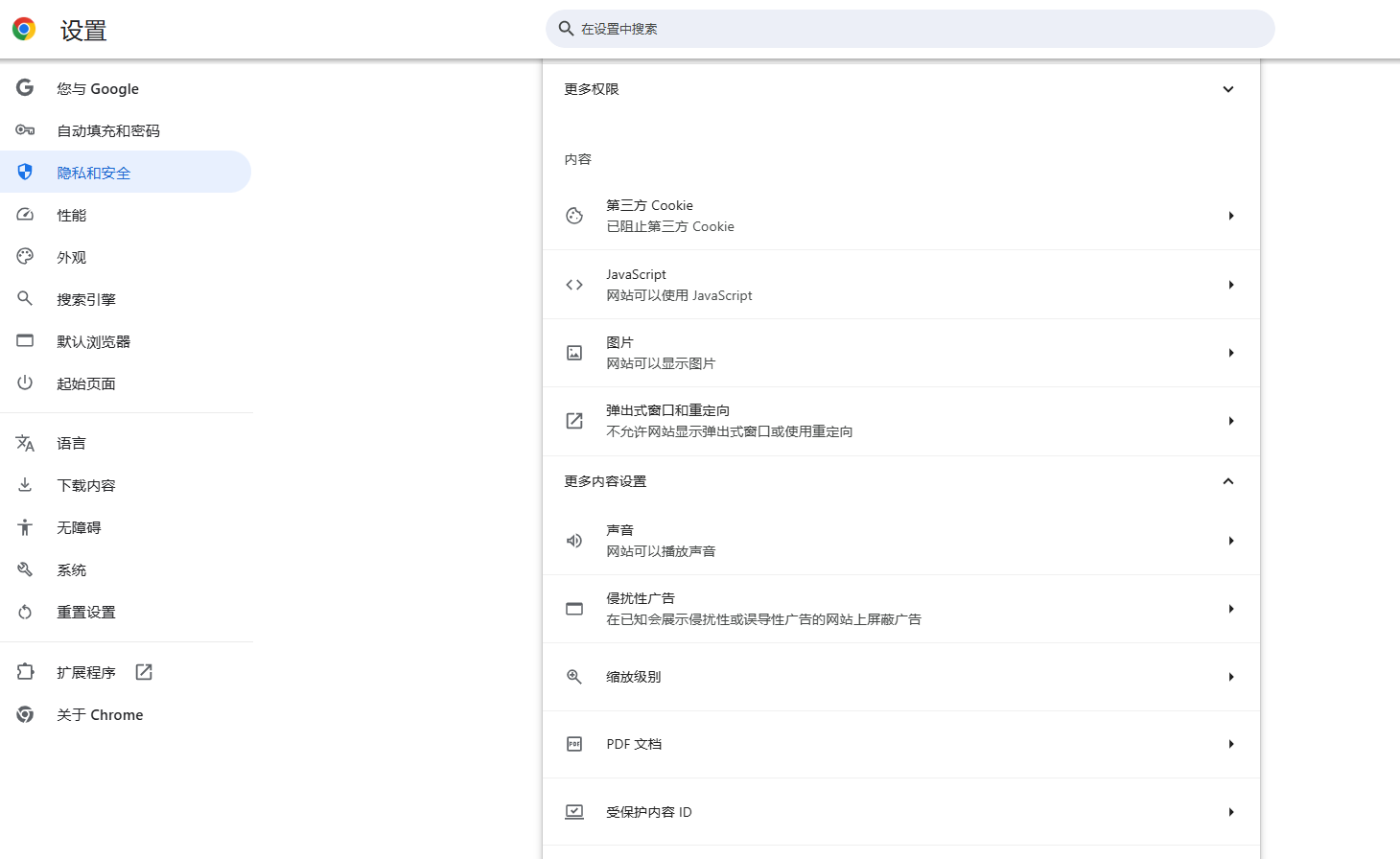Click the pop-out icon for 弹出式窗口和重定向

click(x=574, y=421)
